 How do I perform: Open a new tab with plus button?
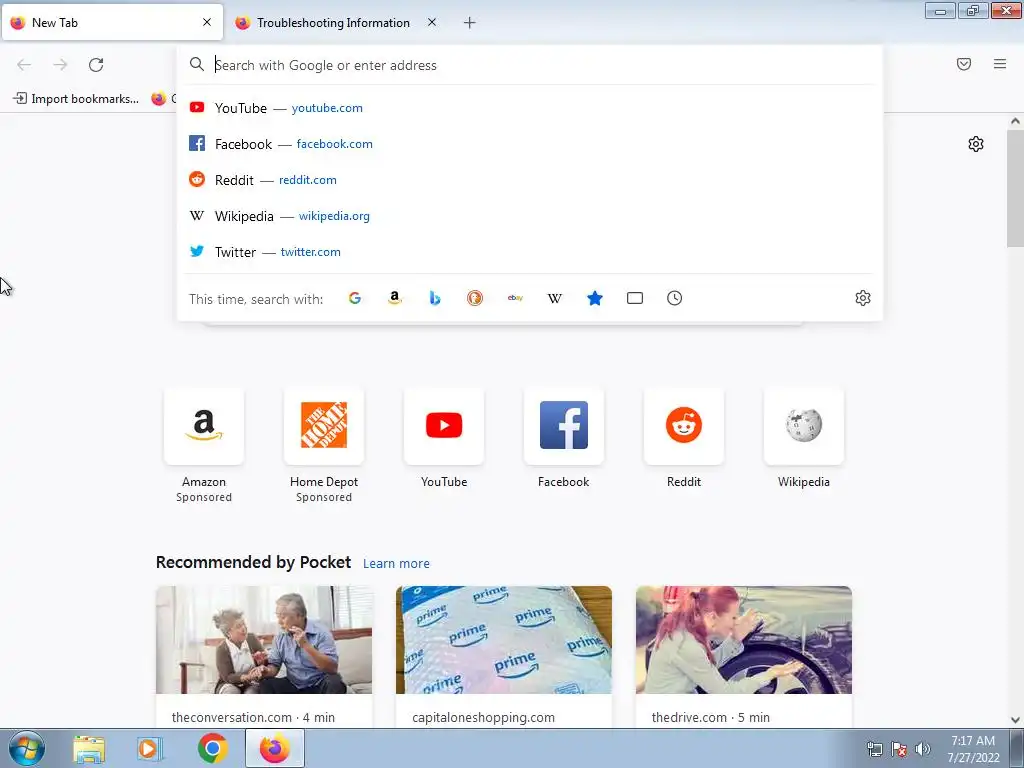pos(470,23)
